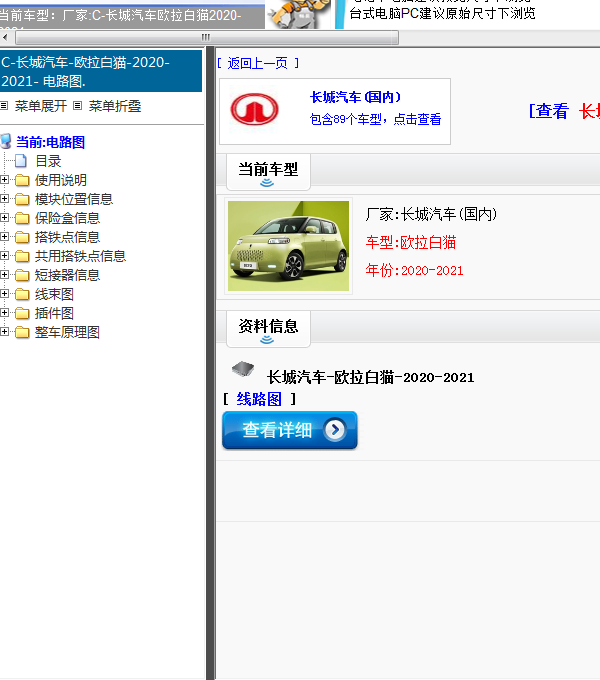The height and width of the screenshot is (680, 600).
Task: Expand the 模块位置信息 folder node
Action: (x=4, y=199)
